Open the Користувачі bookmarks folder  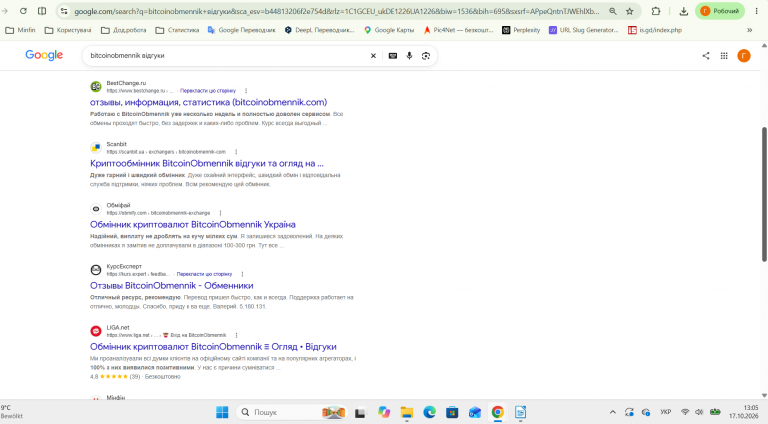click(x=68, y=30)
